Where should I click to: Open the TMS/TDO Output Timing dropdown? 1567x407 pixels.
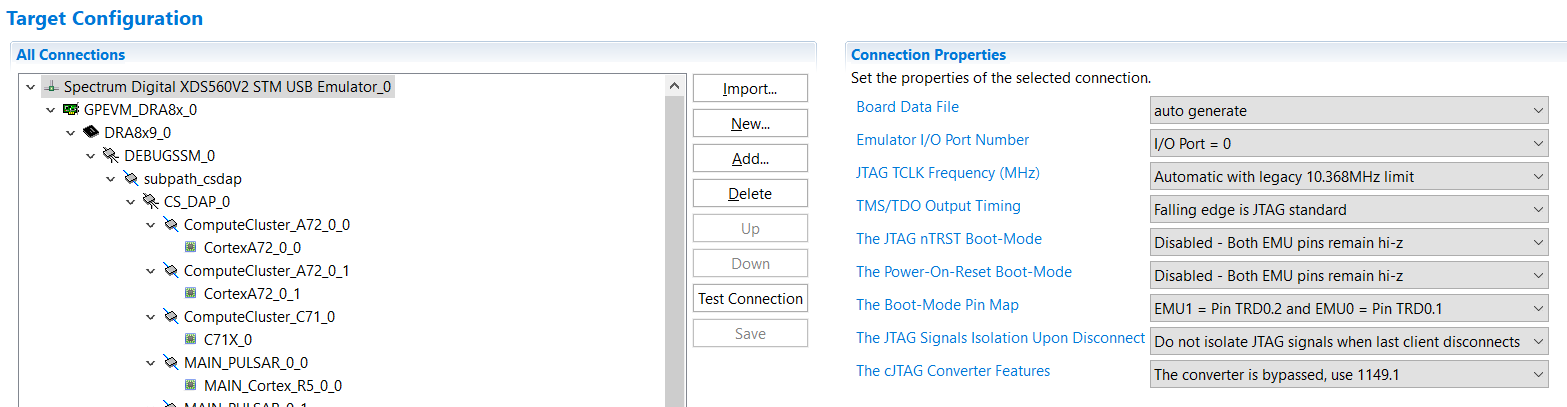tap(1349, 210)
